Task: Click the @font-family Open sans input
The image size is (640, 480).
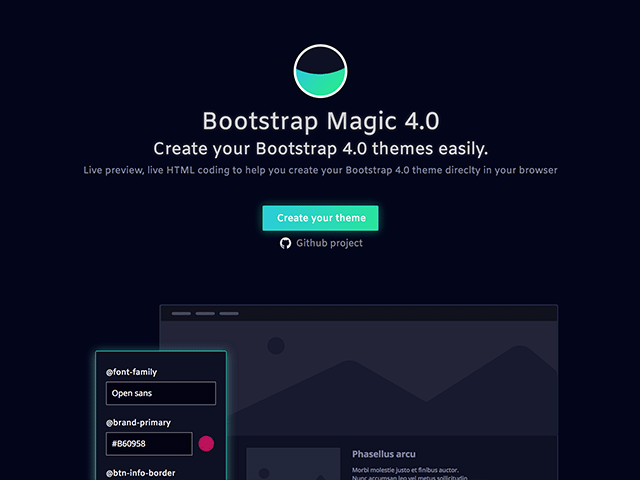Action: coord(161,393)
